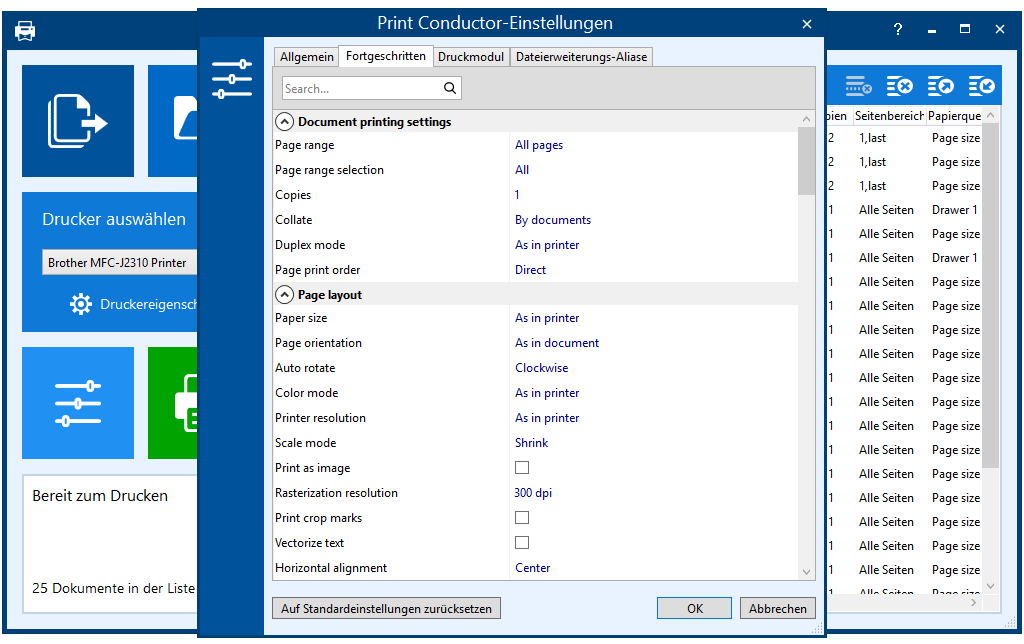This screenshot has width=1024, height=644.
Task: Enable the Print as image checkbox
Action: click(522, 468)
